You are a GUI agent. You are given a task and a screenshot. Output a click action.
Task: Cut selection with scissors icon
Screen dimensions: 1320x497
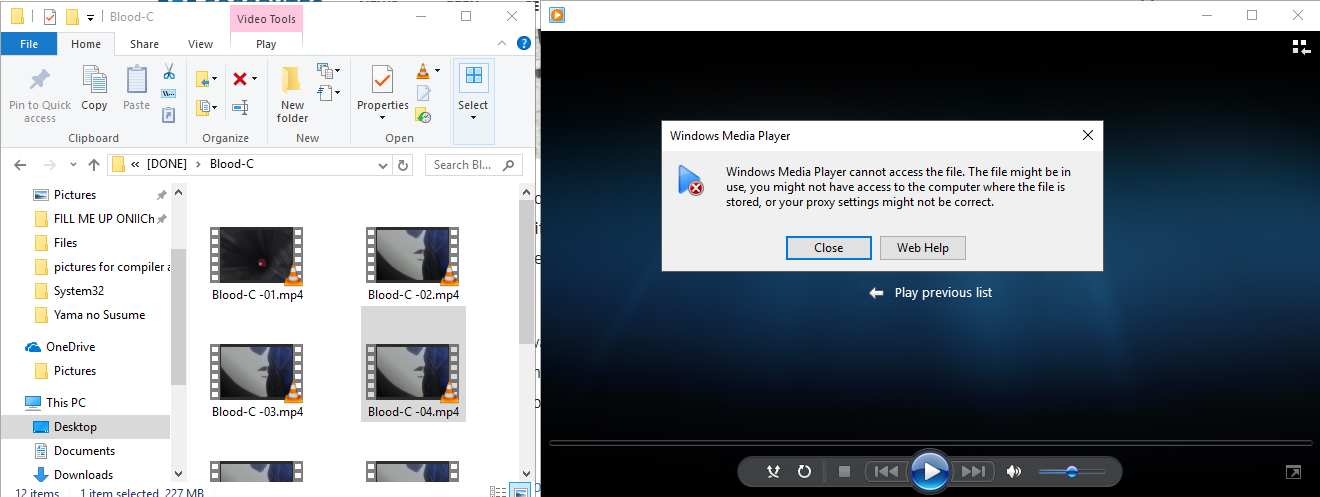[169, 72]
